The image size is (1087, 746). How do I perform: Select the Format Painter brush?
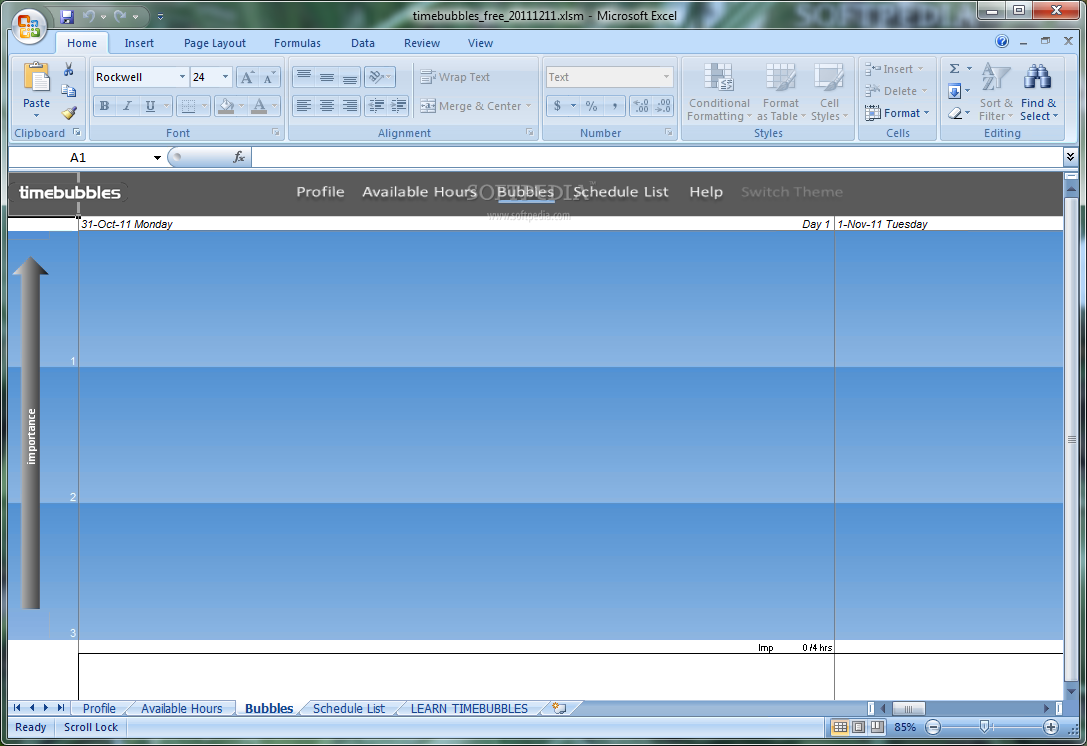pos(69,112)
